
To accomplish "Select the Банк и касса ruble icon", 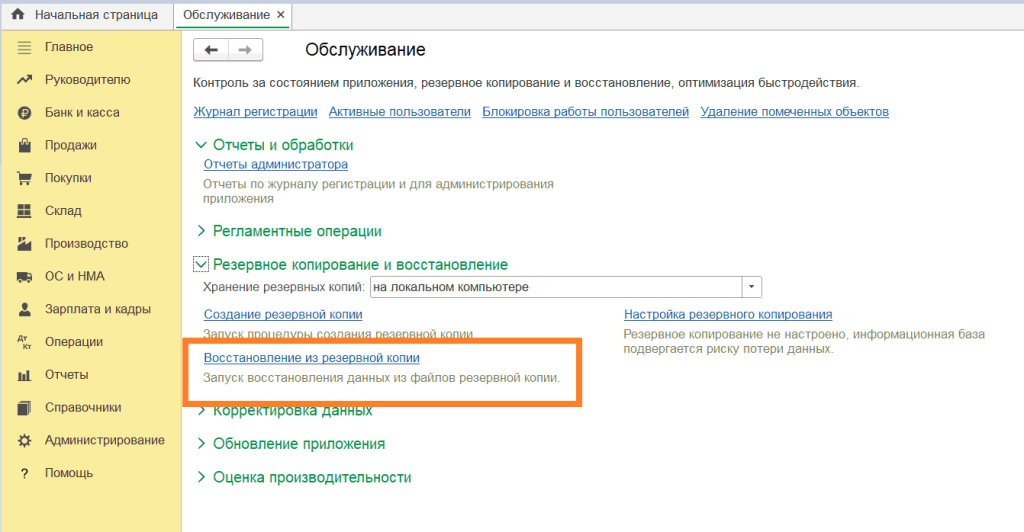I will coord(25,113).
